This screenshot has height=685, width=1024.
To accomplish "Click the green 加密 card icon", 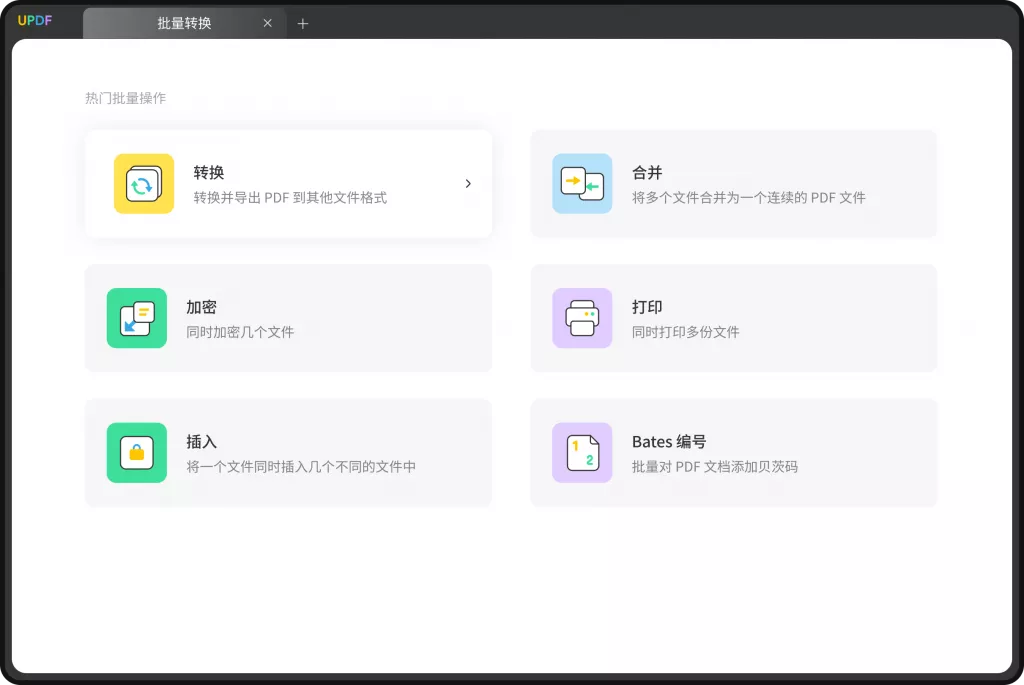I will coord(136,318).
